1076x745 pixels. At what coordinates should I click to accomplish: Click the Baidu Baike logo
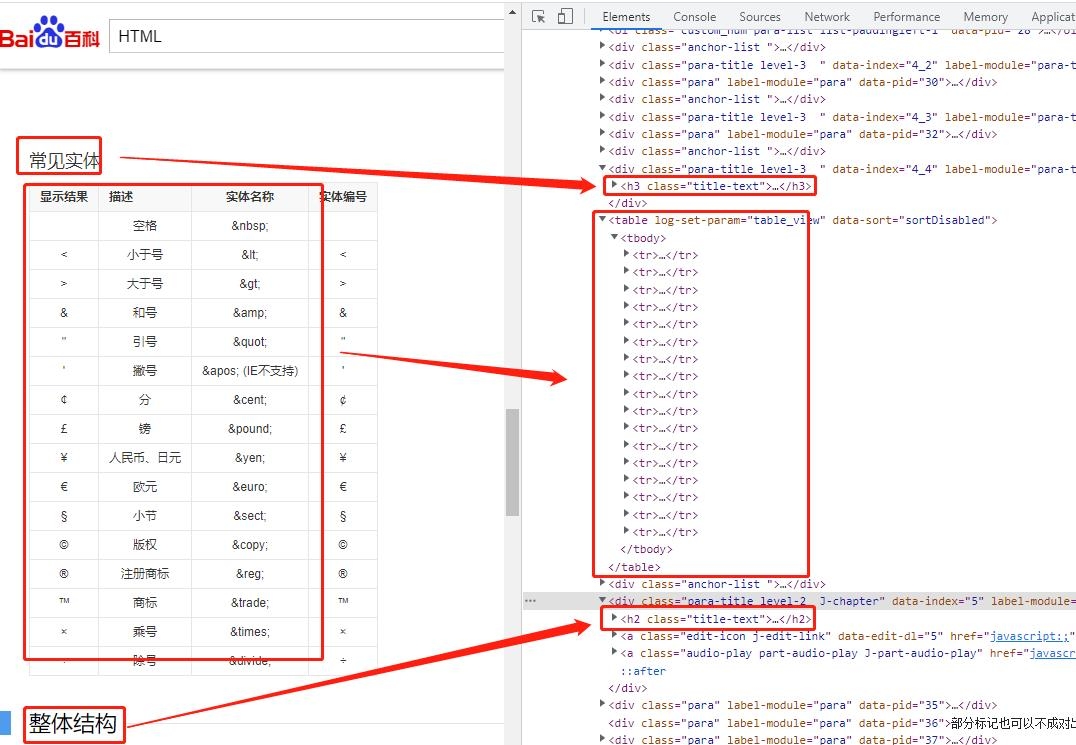(50, 36)
